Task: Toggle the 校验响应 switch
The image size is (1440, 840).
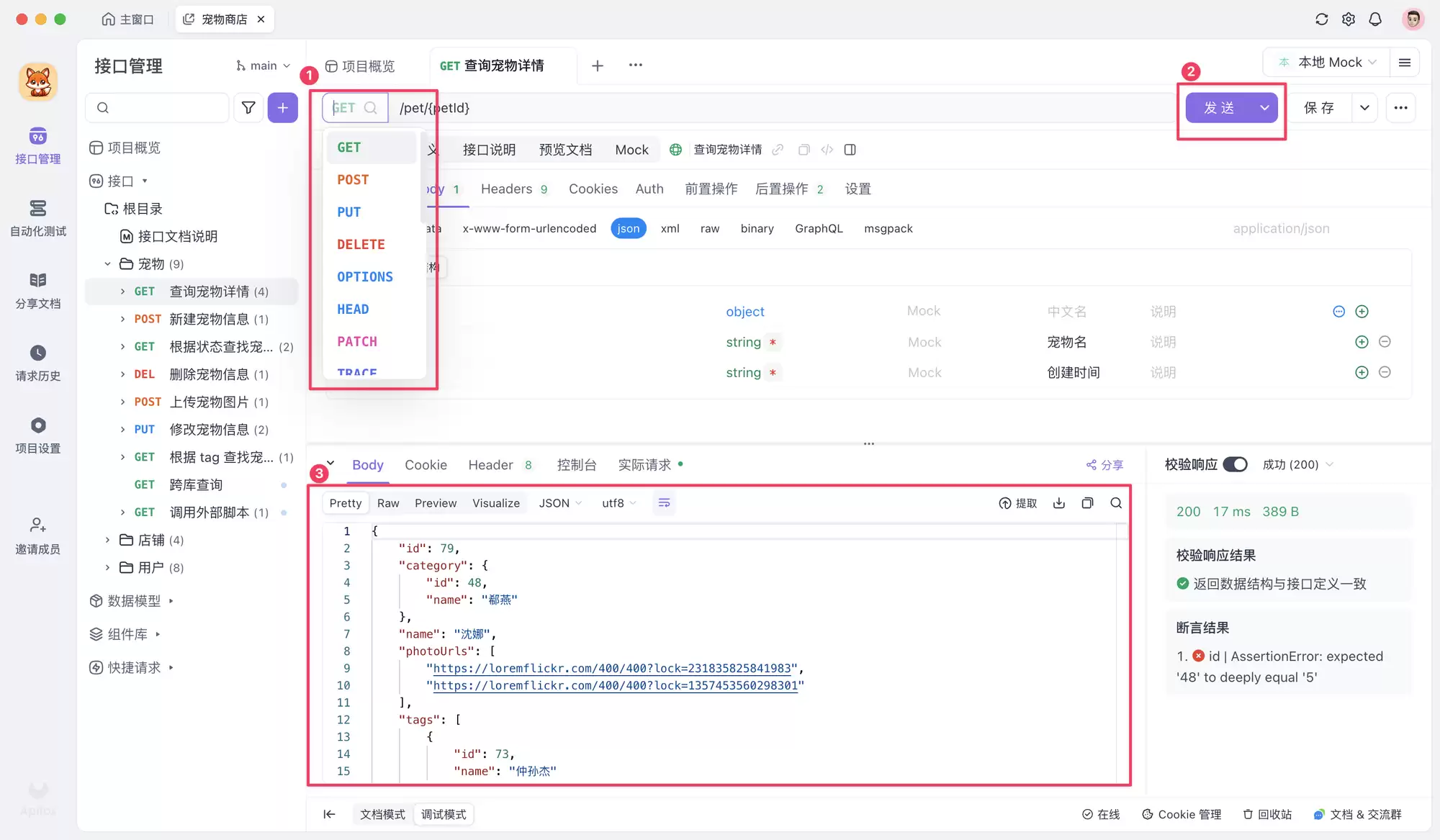Action: (1236, 465)
